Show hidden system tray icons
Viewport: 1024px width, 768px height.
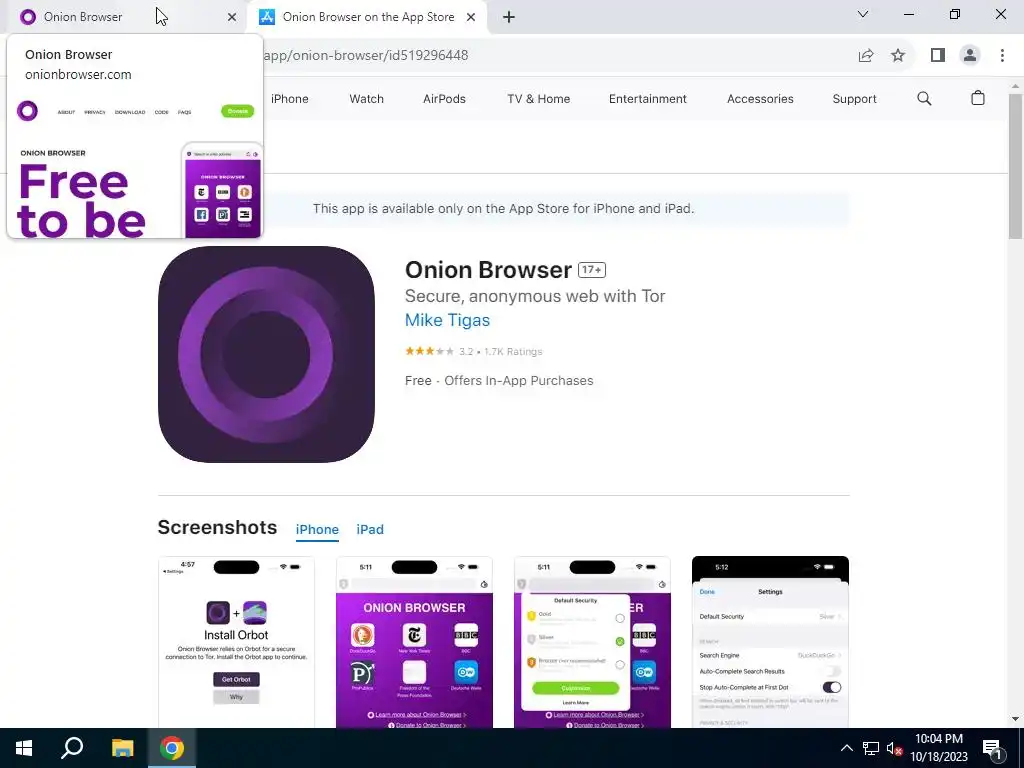coord(846,748)
